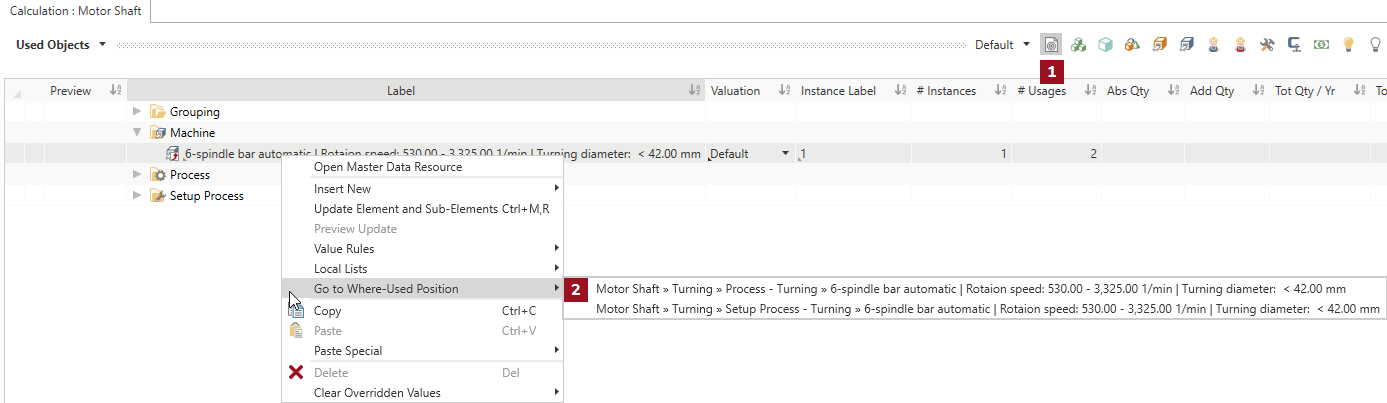Choose Open Master Data Resource from context menu
1387x403 pixels.
[x=388, y=167]
